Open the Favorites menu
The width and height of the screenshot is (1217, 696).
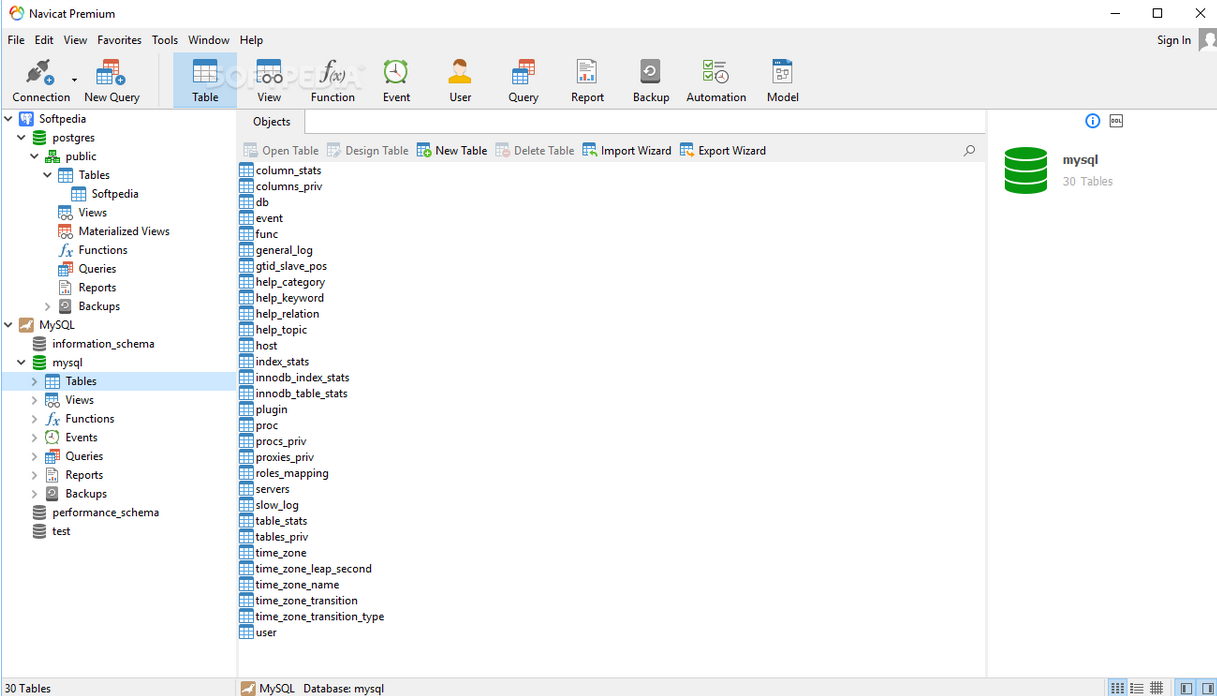[119, 40]
